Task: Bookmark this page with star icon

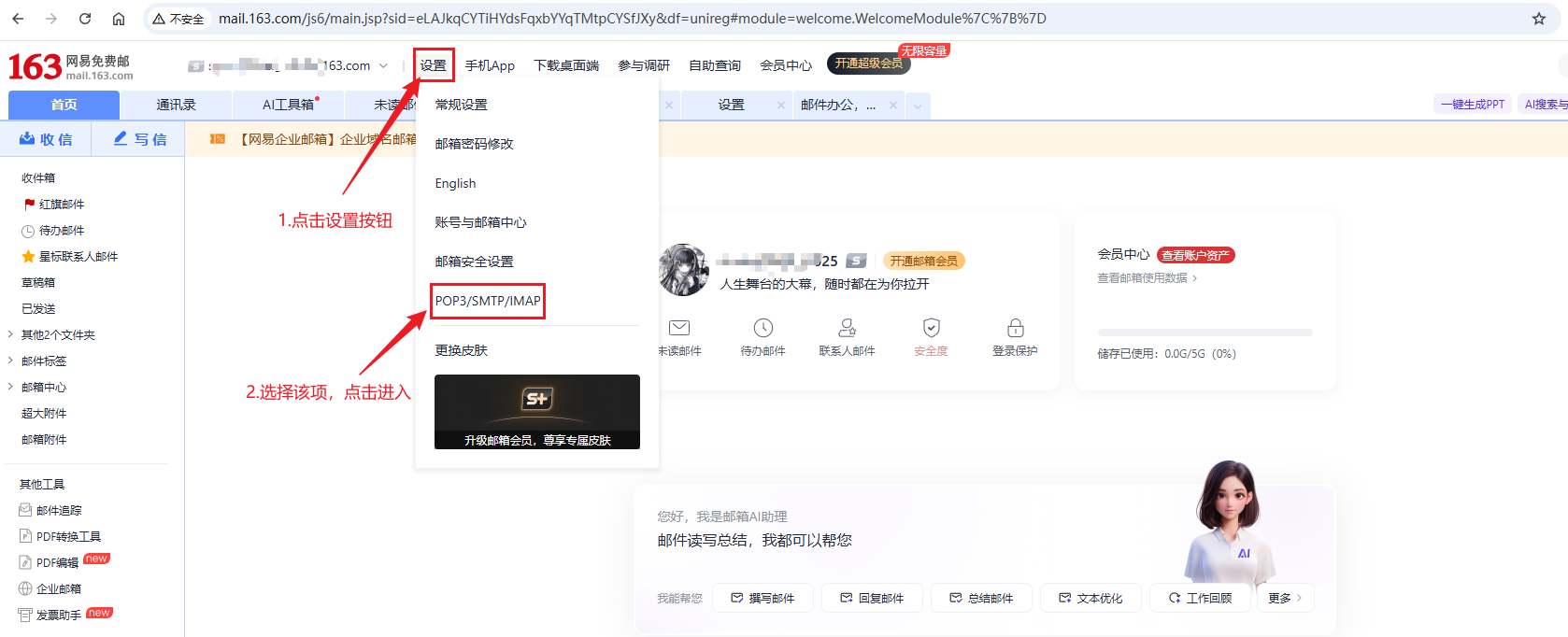Action: [x=1539, y=19]
